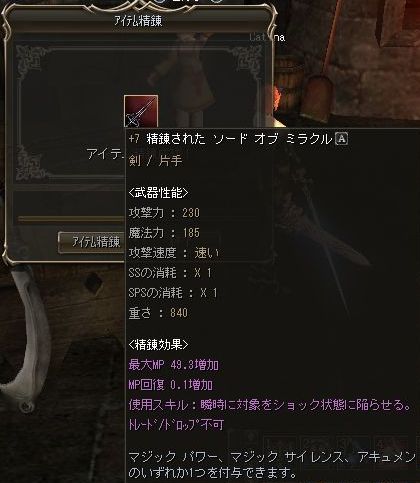Image resolution: width=420 pixels, height=483 pixels.
Task: Click the top-left ornate corner of refine panel
Action: tap(30, 60)
